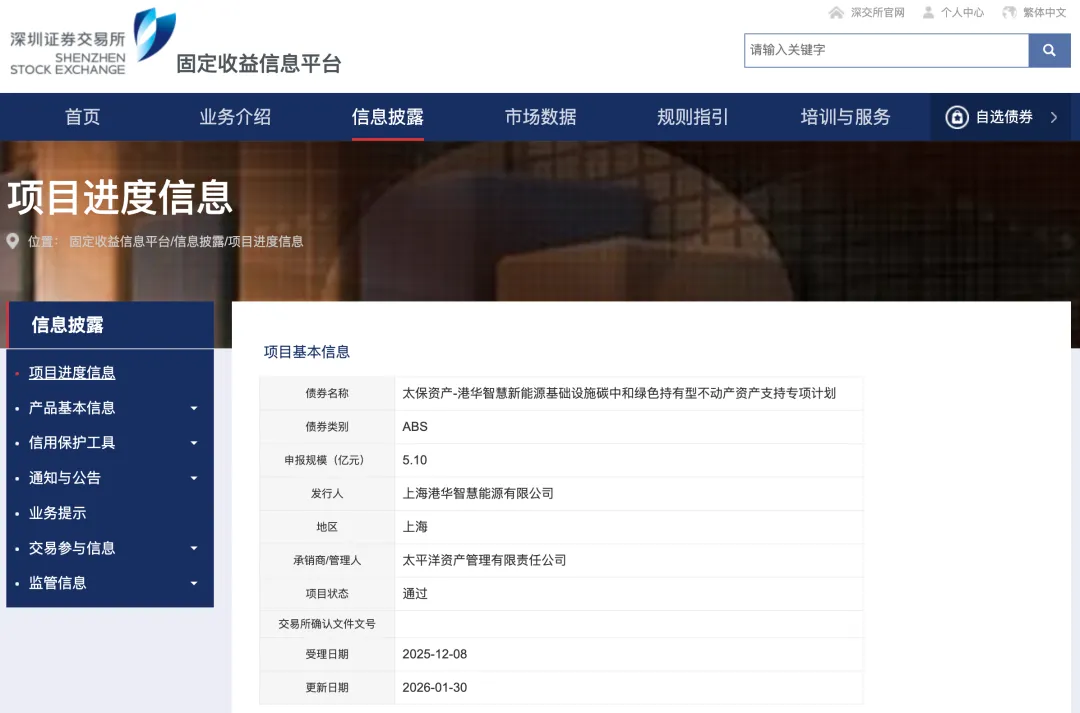Click the person icon beside 个人中心
1080x713 pixels.
coord(928,12)
